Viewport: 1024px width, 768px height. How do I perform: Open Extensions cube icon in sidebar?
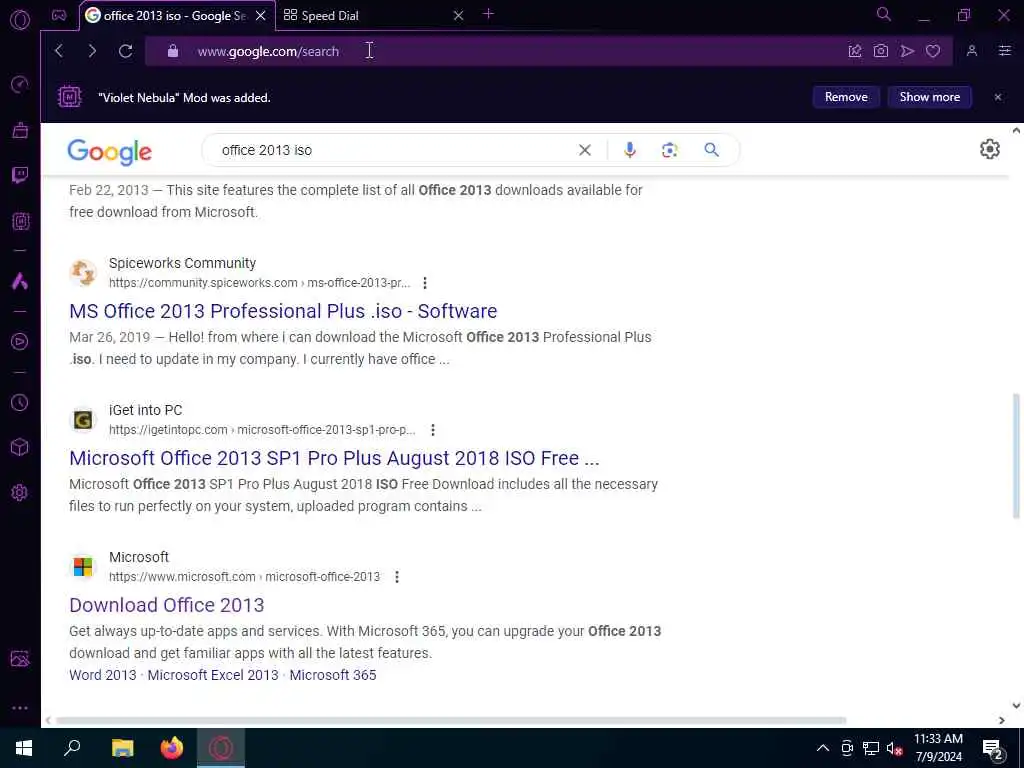pyautogui.click(x=20, y=447)
